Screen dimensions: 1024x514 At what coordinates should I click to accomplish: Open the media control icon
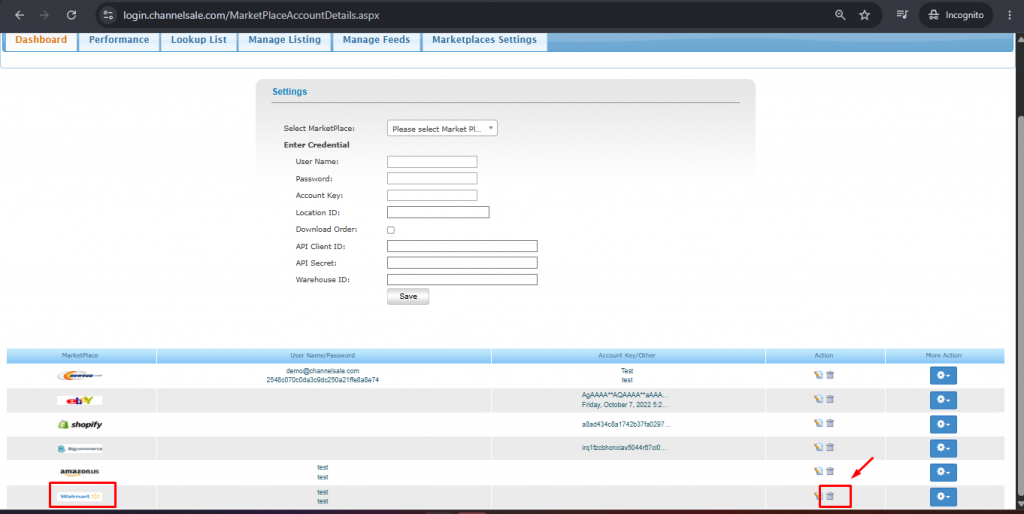click(x=902, y=15)
